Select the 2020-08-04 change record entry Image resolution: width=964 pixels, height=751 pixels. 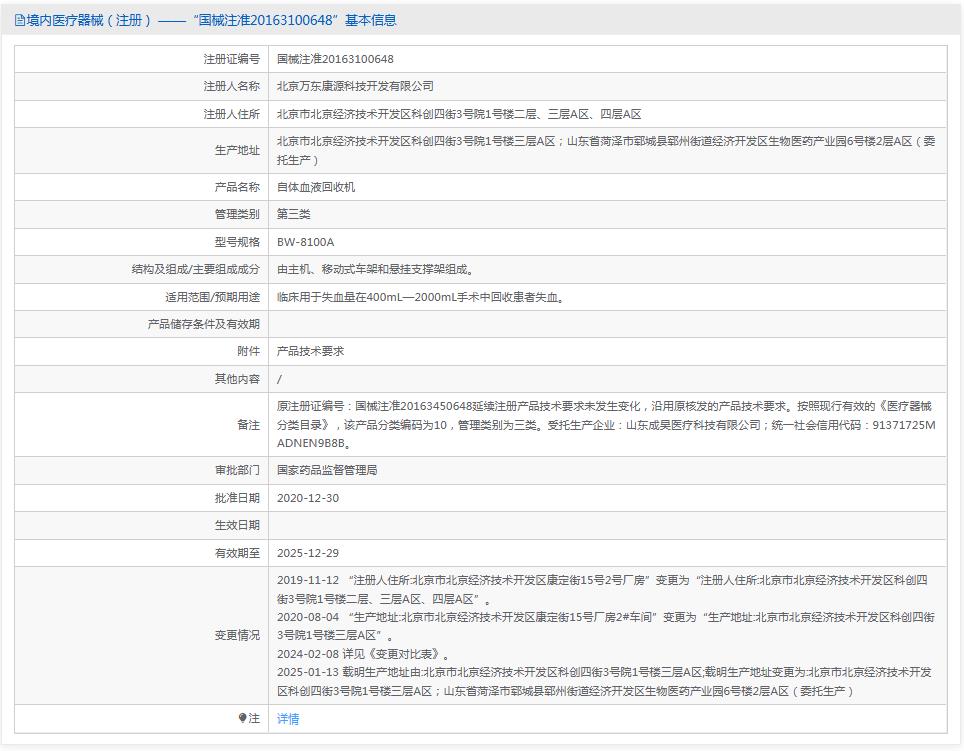tap(606, 626)
